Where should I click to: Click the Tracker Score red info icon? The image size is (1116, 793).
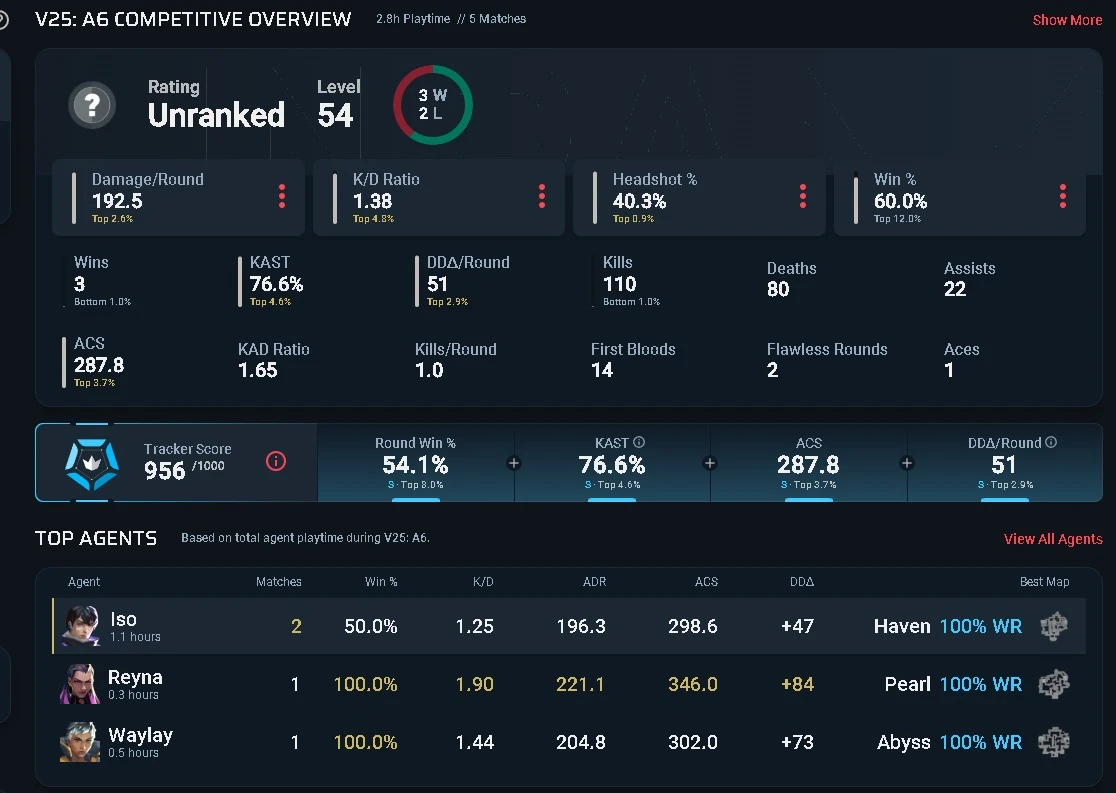[x=277, y=461]
